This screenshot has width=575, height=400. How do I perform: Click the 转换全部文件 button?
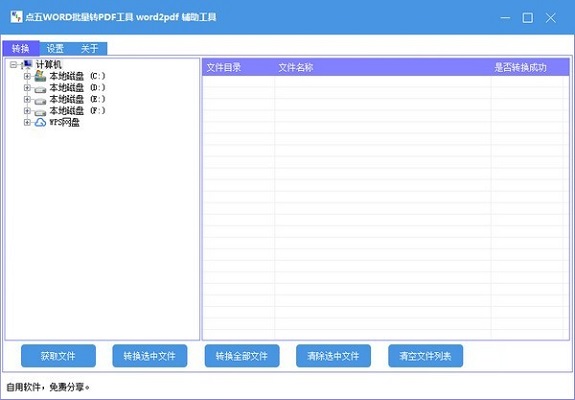pos(242,356)
